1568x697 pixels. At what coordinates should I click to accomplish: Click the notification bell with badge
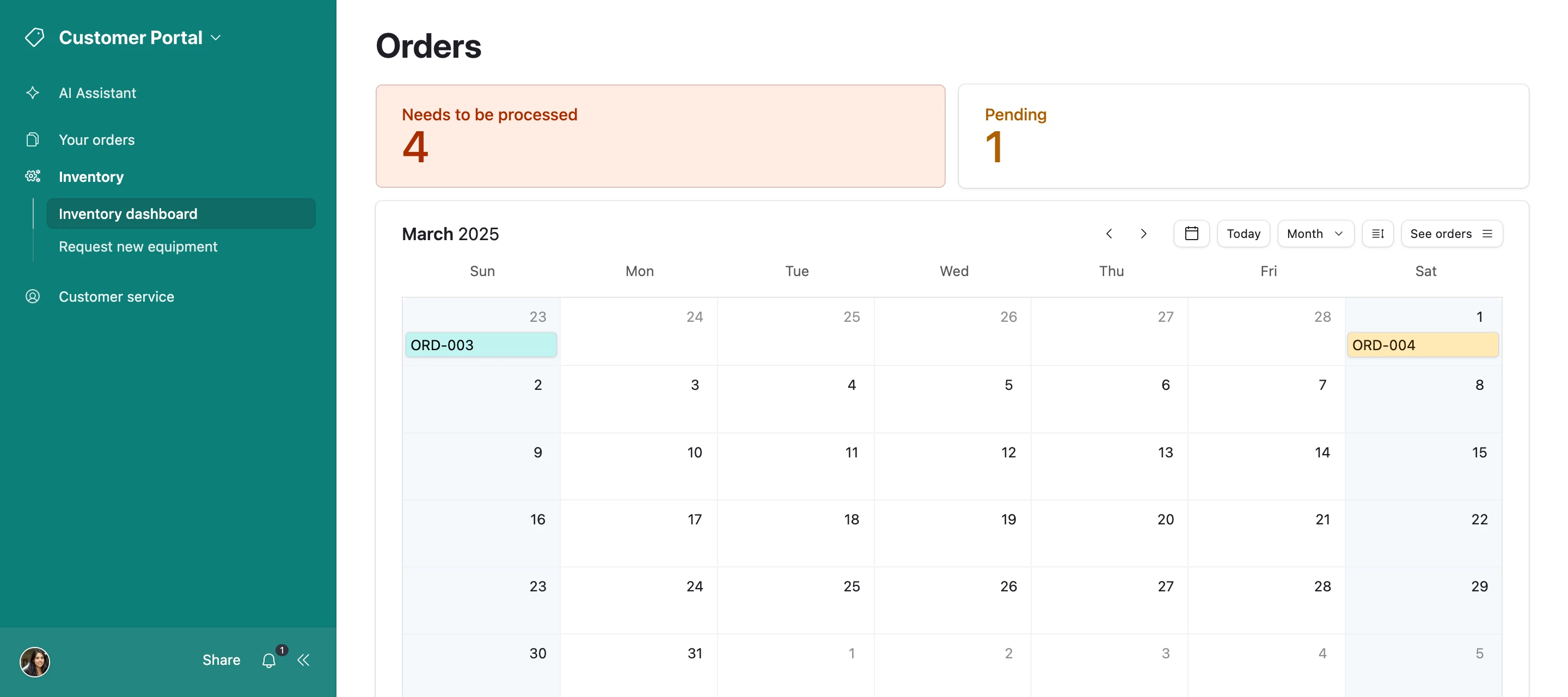(269, 660)
